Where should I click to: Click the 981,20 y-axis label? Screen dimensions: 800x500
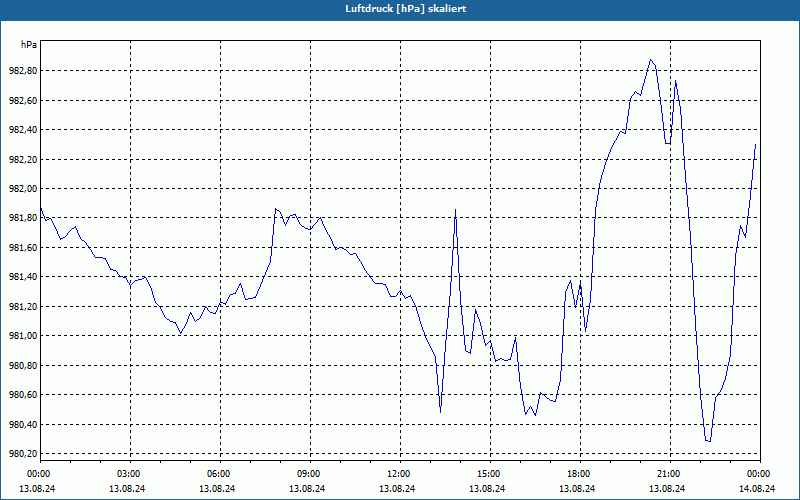click(23, 306)
